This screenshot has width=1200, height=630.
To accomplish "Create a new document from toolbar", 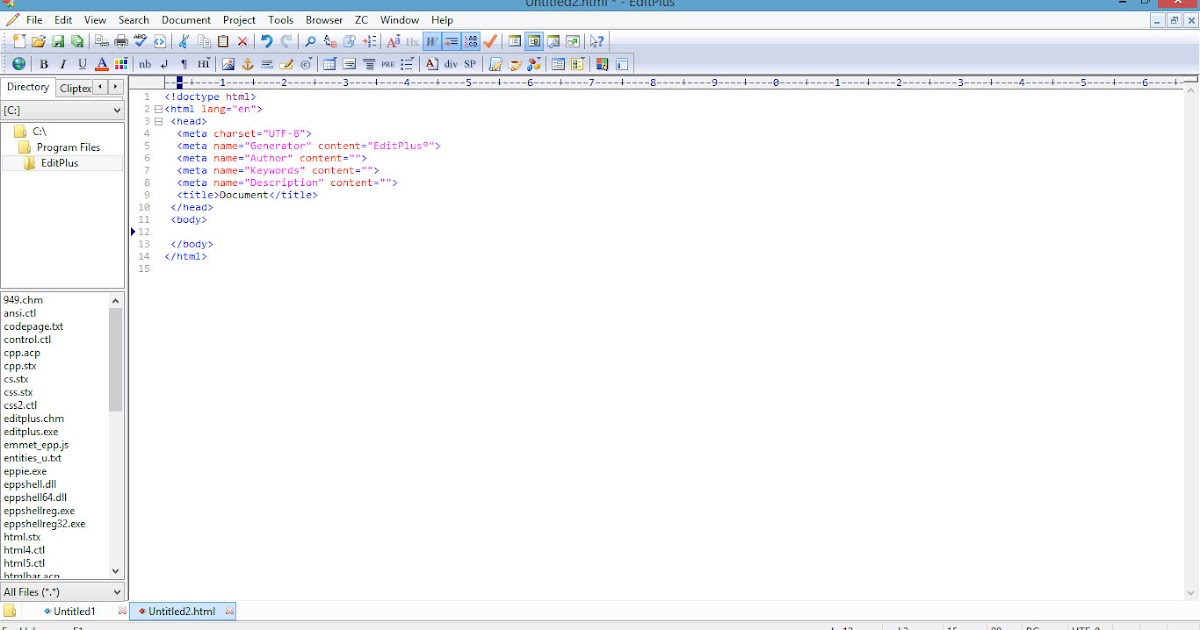I will 19,41.
